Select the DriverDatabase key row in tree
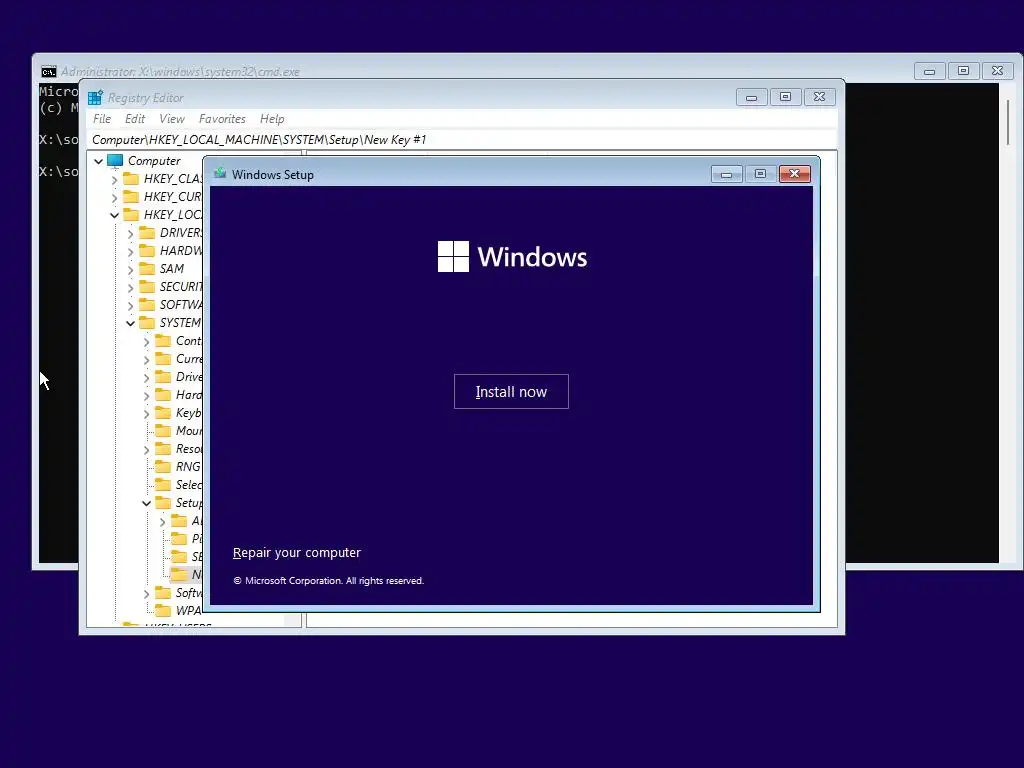 pos(179,377)
